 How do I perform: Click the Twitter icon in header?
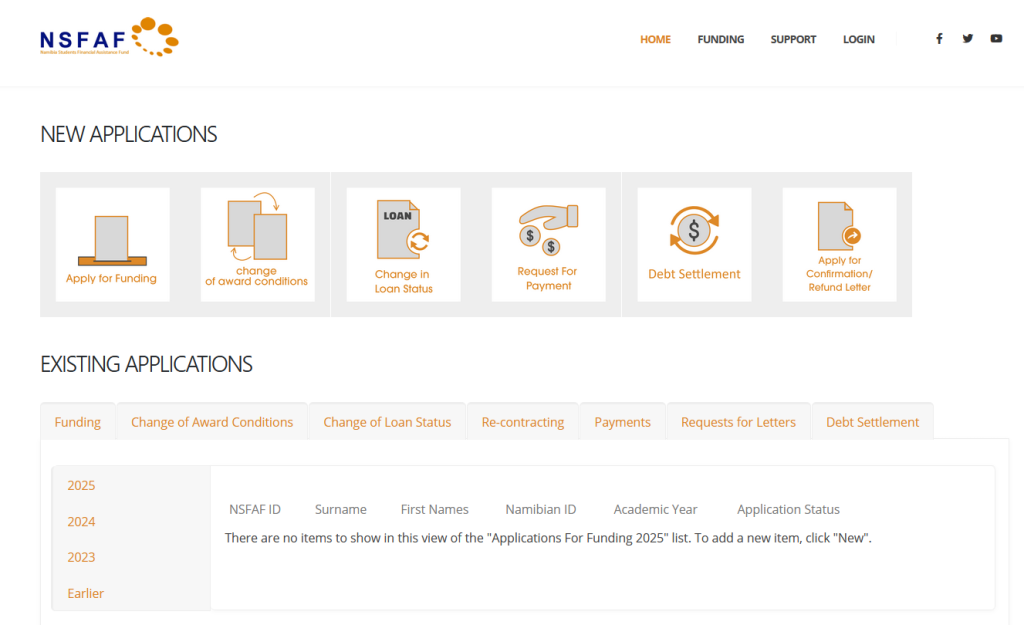[967, 39]
